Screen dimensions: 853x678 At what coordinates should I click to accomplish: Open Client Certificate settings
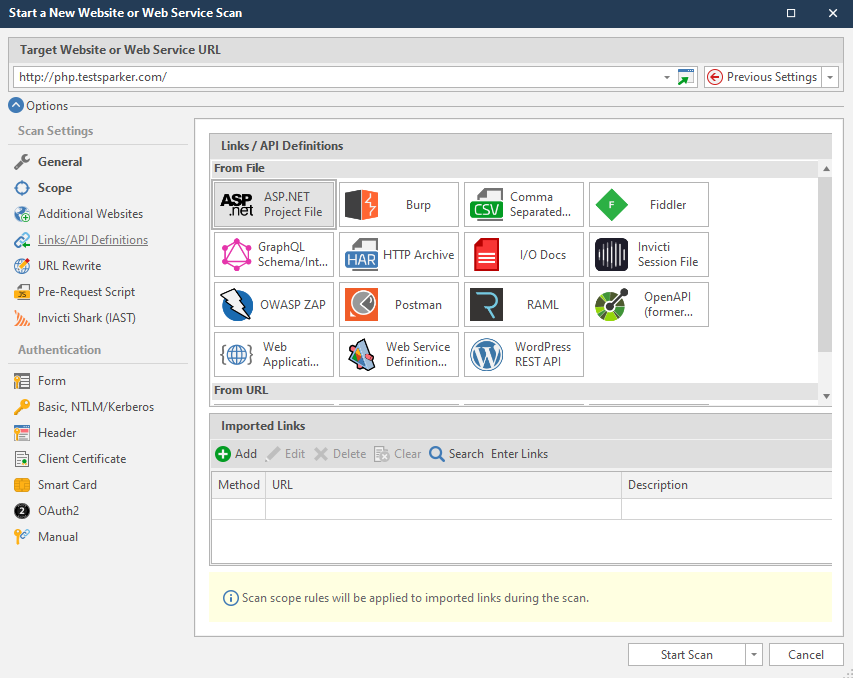(82, 459)
